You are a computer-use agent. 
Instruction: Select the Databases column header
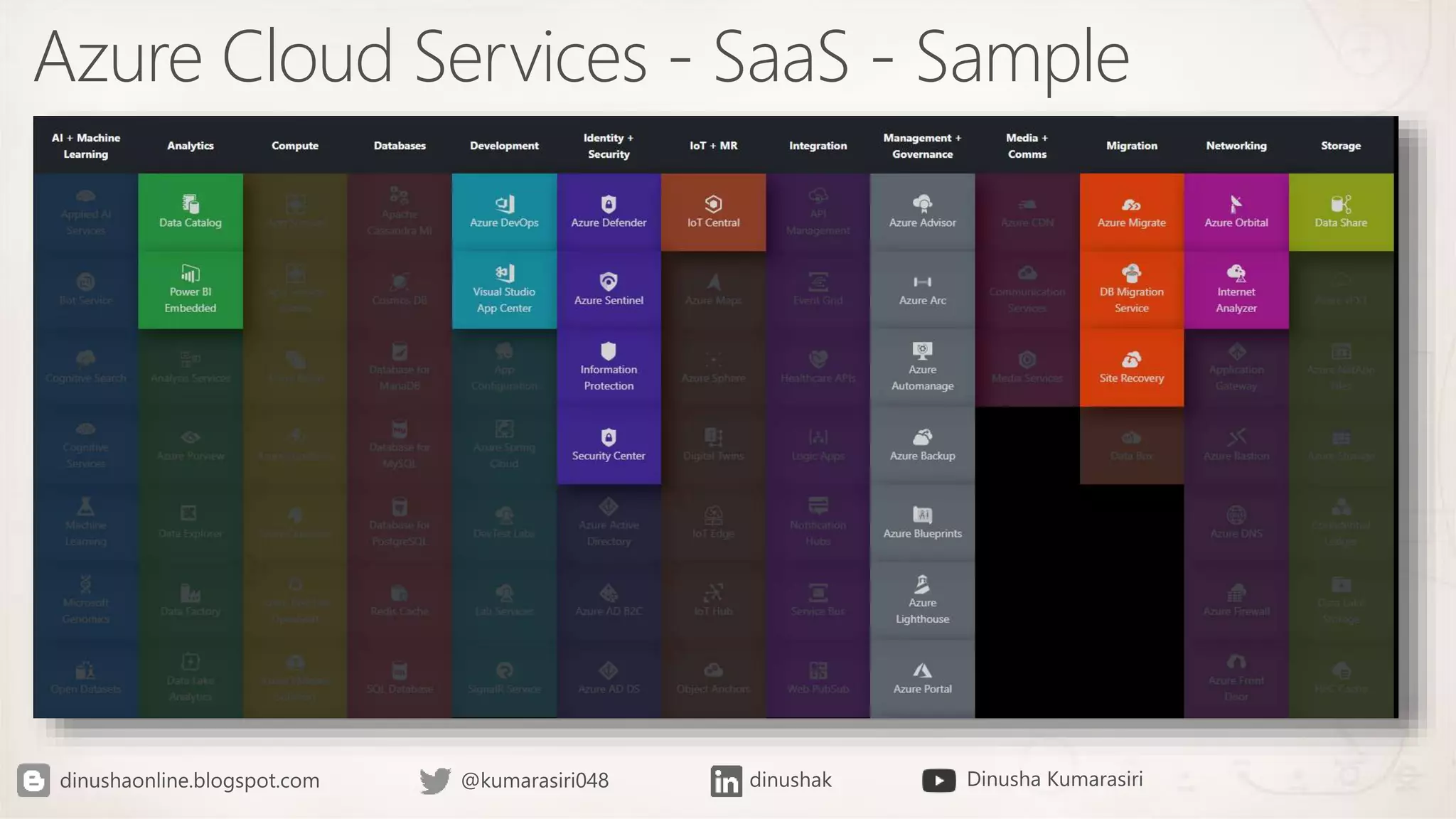pyautogui.click(x=400, y=146)
